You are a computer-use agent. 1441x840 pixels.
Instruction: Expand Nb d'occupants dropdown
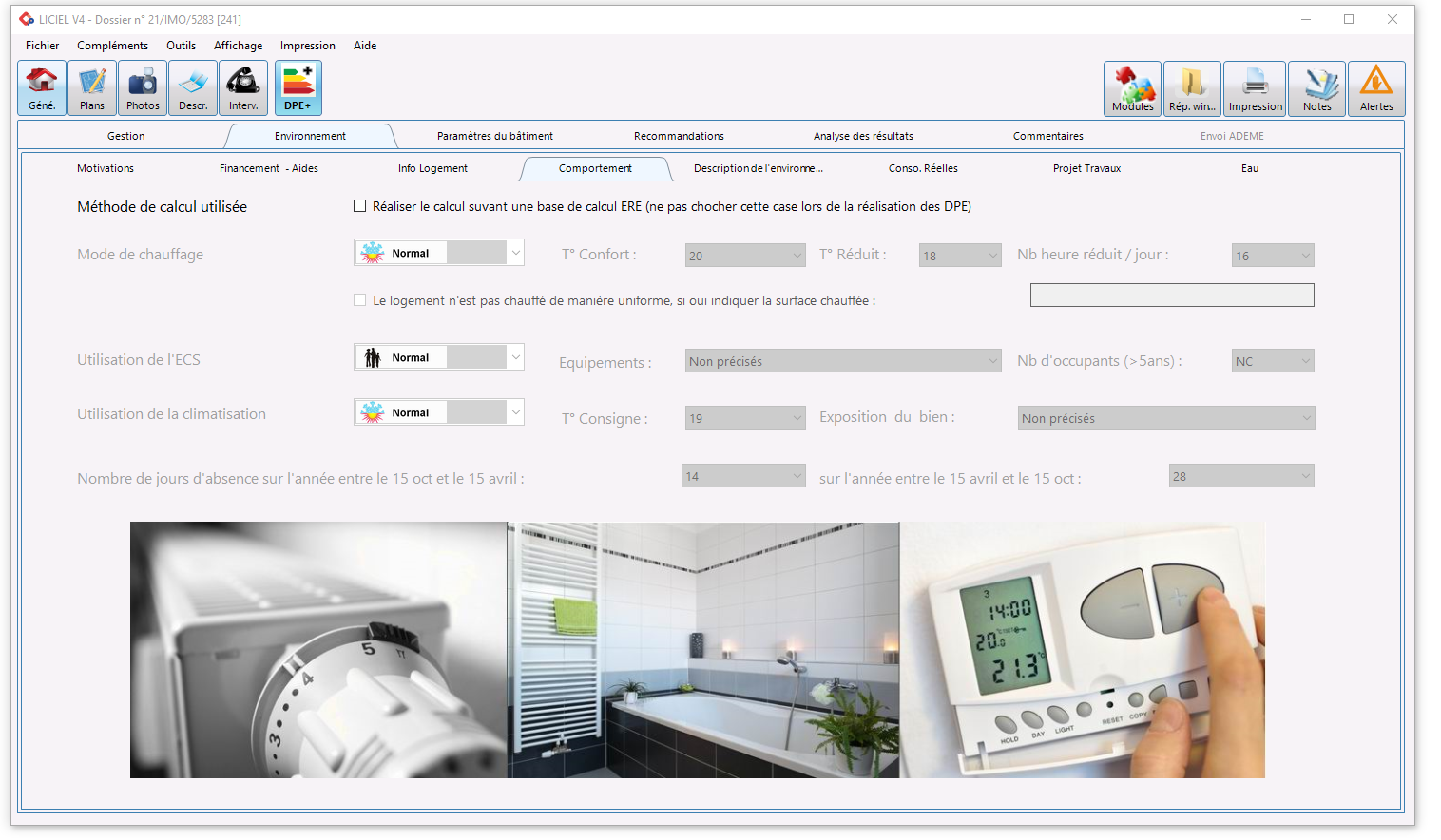1273,361
